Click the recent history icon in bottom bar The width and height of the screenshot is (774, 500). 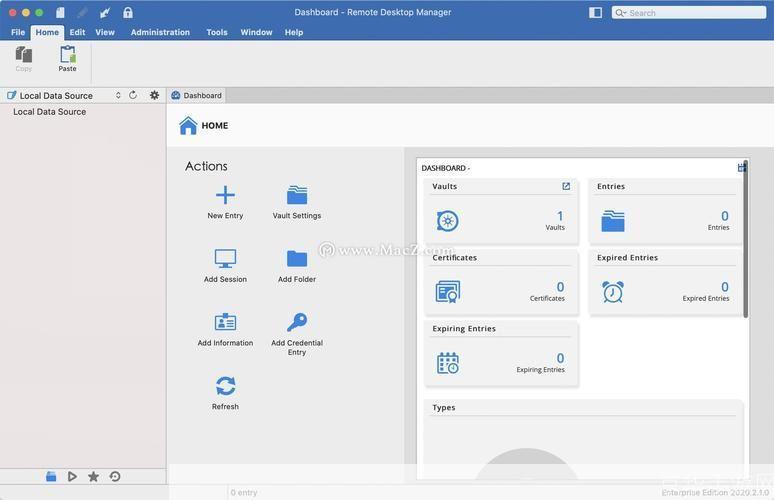click(115, 476)
